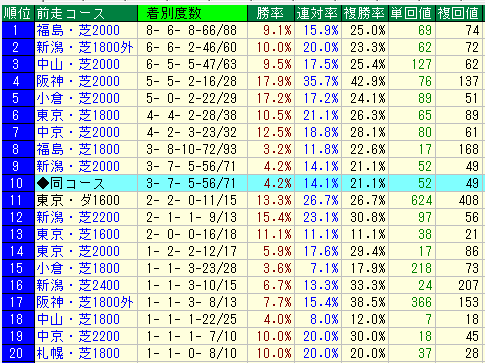Sort by 単回値 column header

coord(412,13)
